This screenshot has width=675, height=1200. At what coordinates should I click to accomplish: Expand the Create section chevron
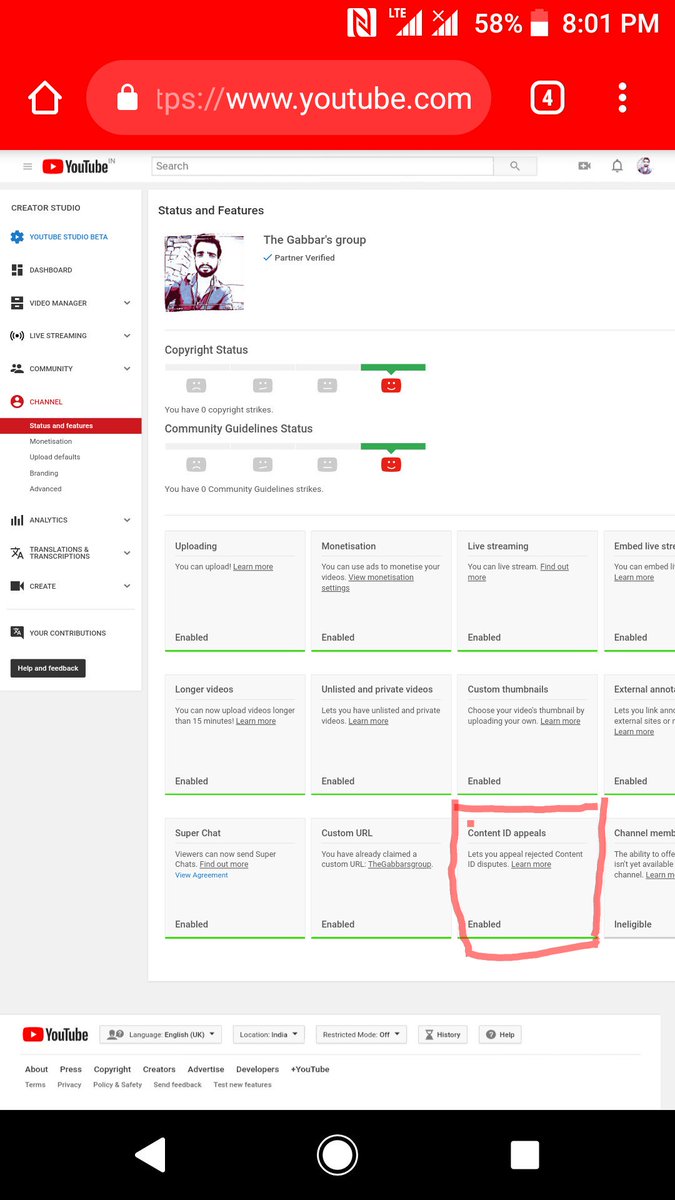point(127,586)
